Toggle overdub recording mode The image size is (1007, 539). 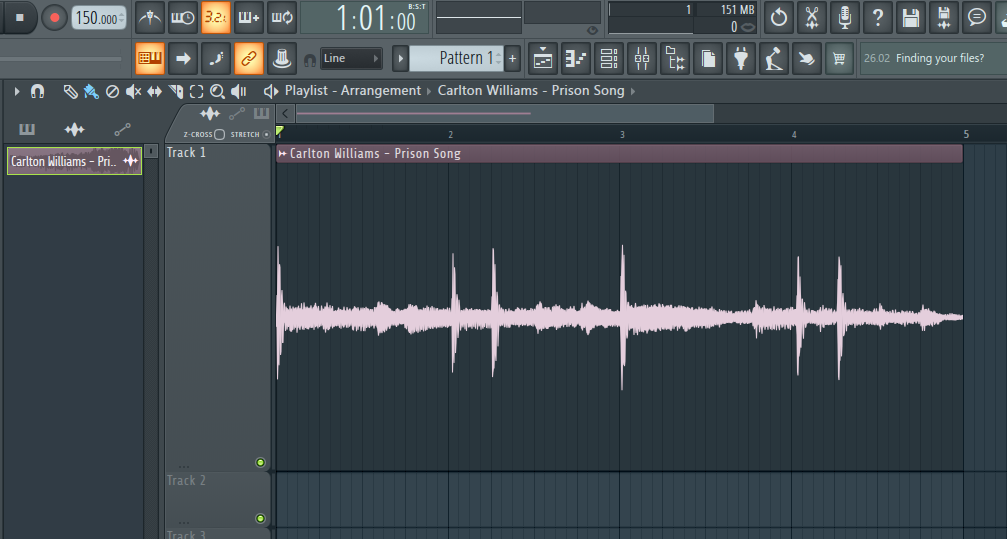tap(249, 18)
